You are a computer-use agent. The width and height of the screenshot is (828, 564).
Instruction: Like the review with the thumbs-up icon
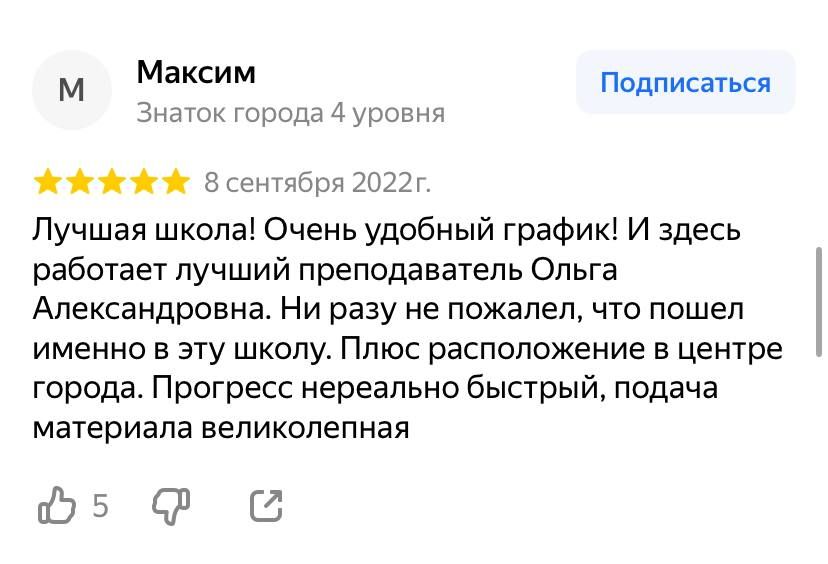point(57,505)
